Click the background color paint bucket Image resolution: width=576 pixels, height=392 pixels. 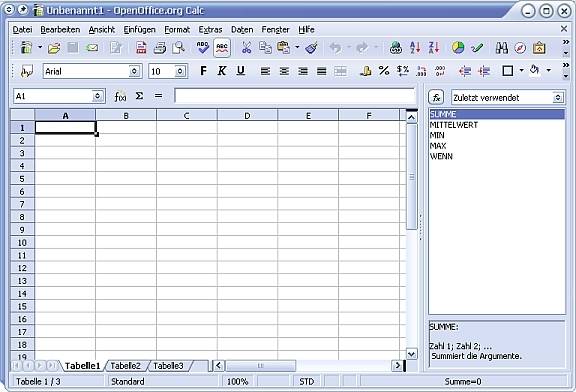coord(535,70)
